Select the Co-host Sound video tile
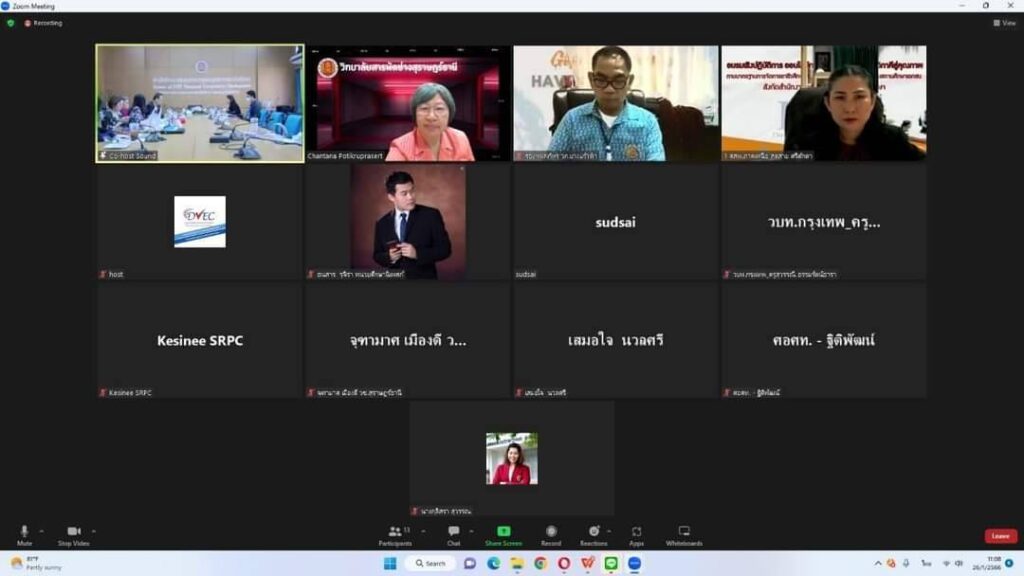 click(200, 103)
